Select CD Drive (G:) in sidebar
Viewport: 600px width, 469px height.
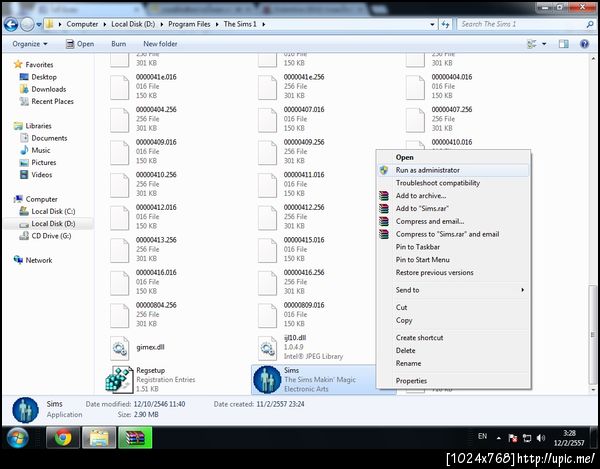click(x=46, y=236)
